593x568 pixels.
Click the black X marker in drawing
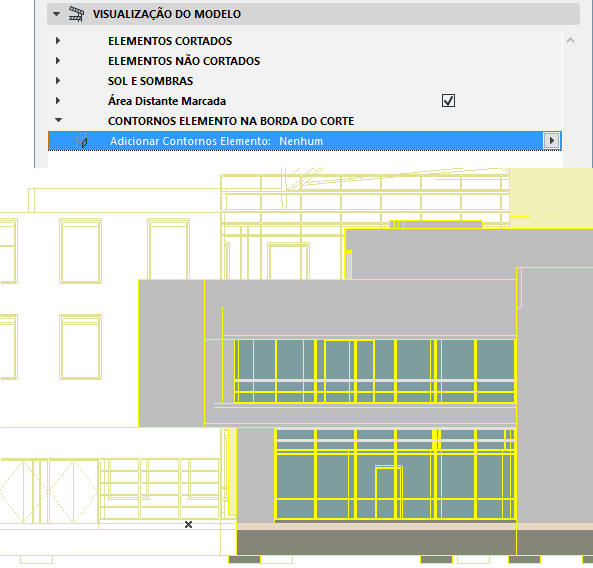coord(188,525)
